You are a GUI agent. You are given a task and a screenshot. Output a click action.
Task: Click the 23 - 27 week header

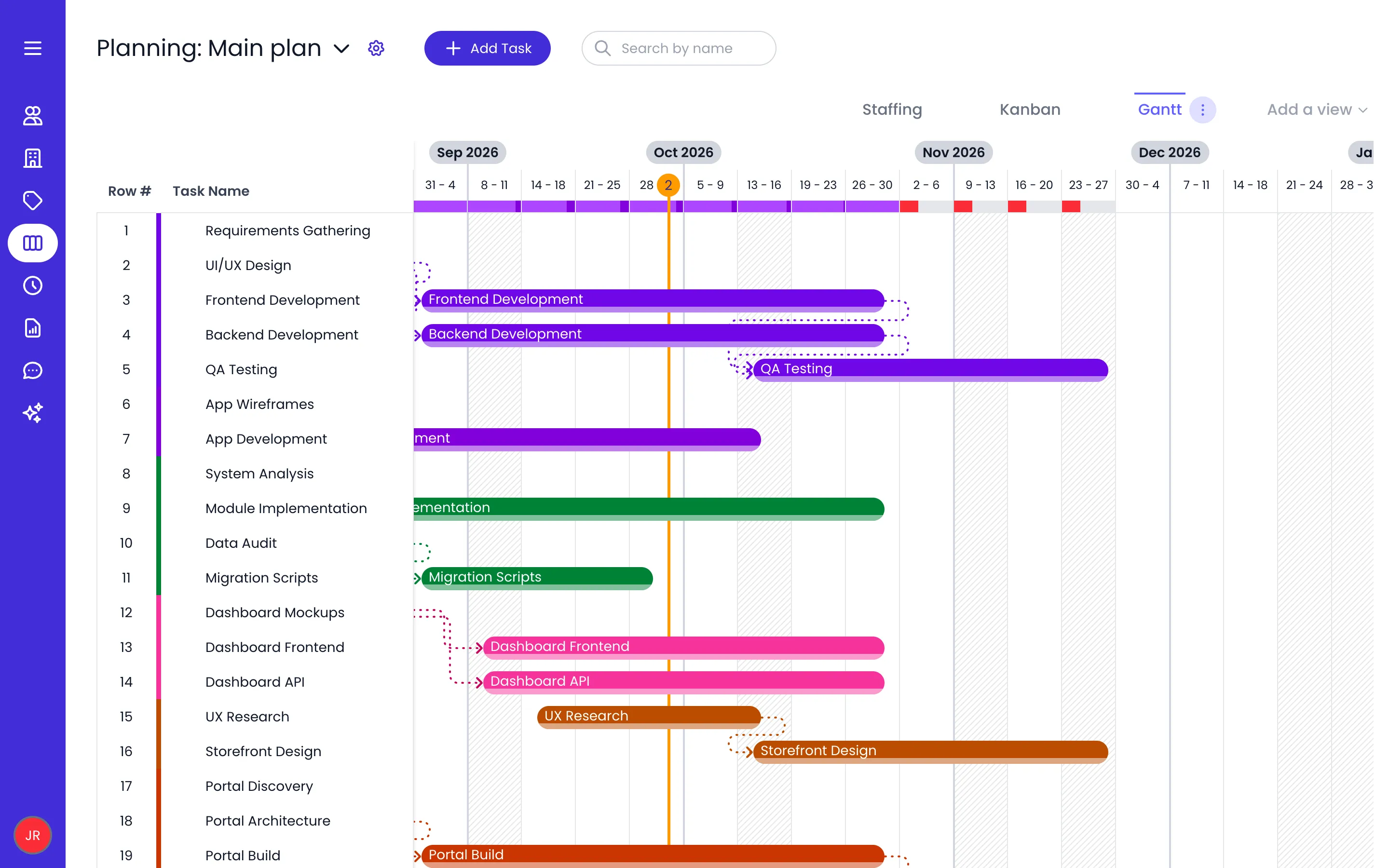coord(1088,185)
